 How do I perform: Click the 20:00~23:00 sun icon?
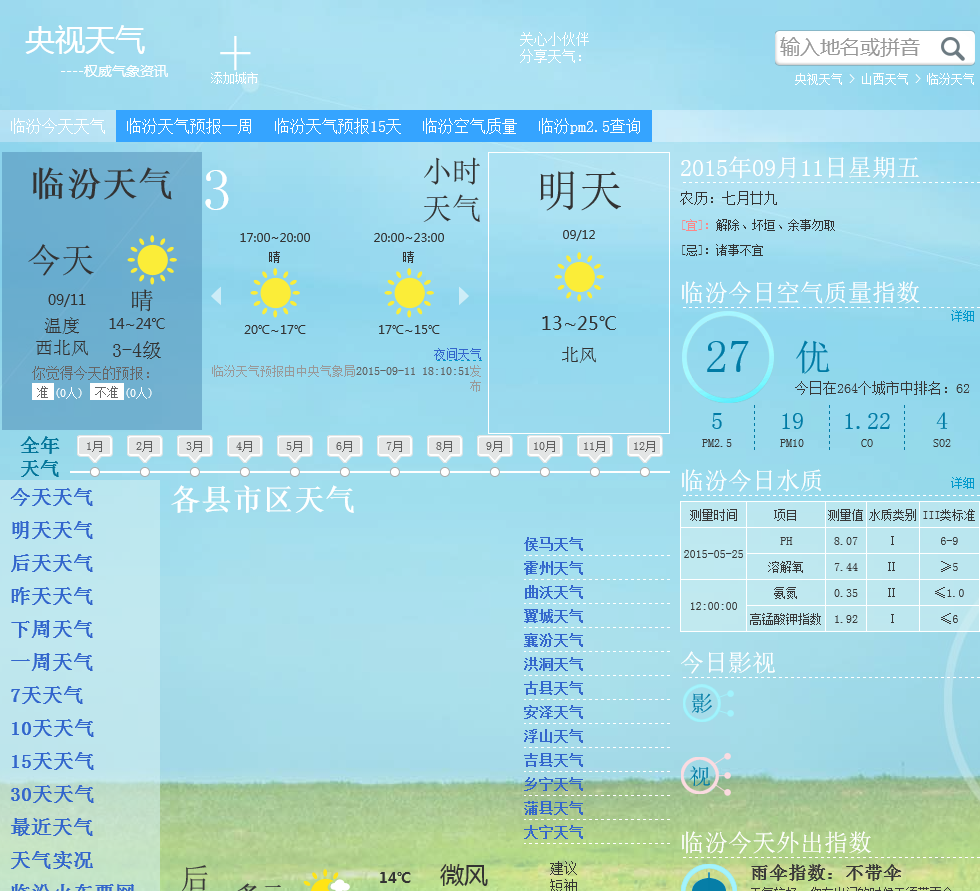pos(409,292)
